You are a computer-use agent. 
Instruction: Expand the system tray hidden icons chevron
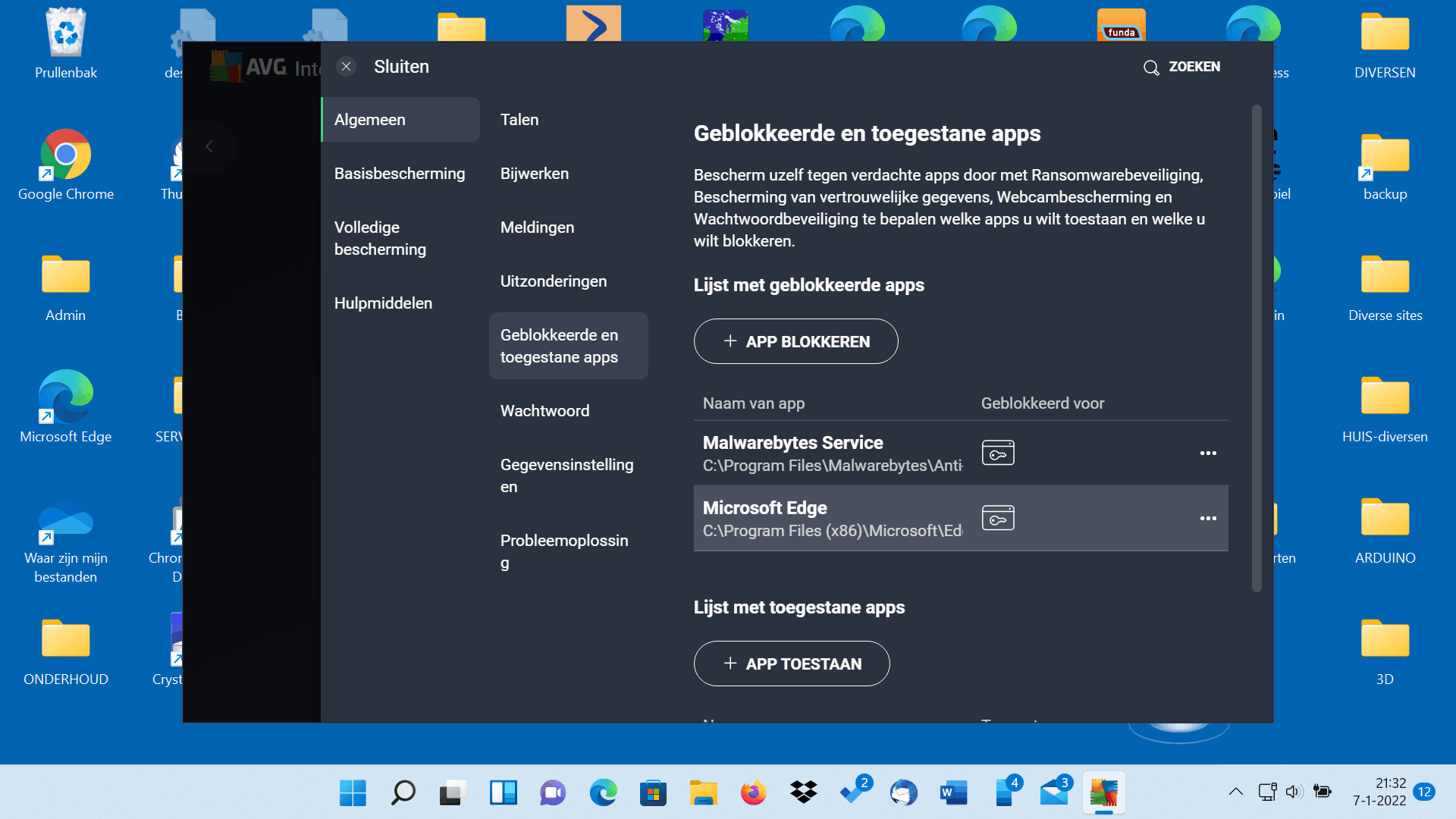pos(1235,792)
